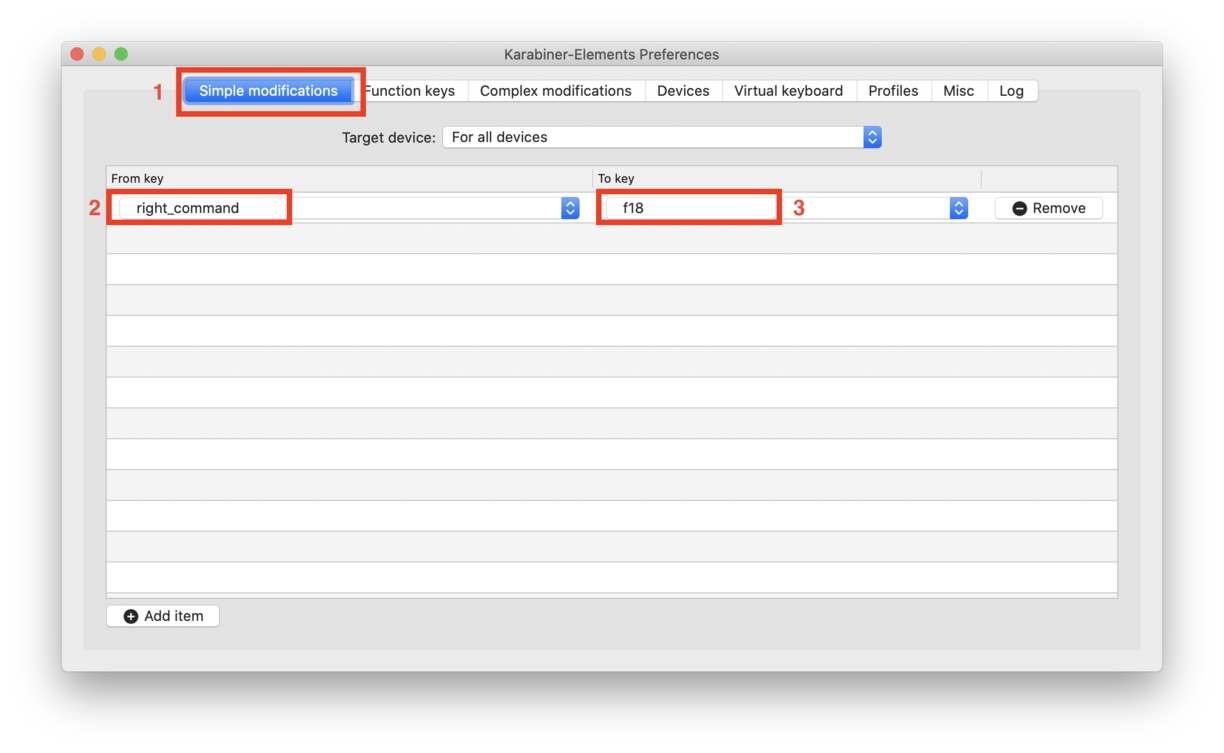Add a new modification item
Image resolution: width=1224 pixels, height=753 pixels.
pos(163,616)
